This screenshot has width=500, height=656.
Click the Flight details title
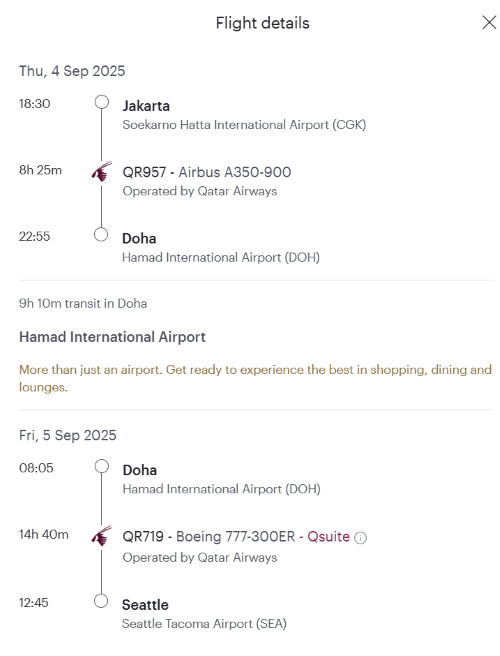[x=262, y=23]
